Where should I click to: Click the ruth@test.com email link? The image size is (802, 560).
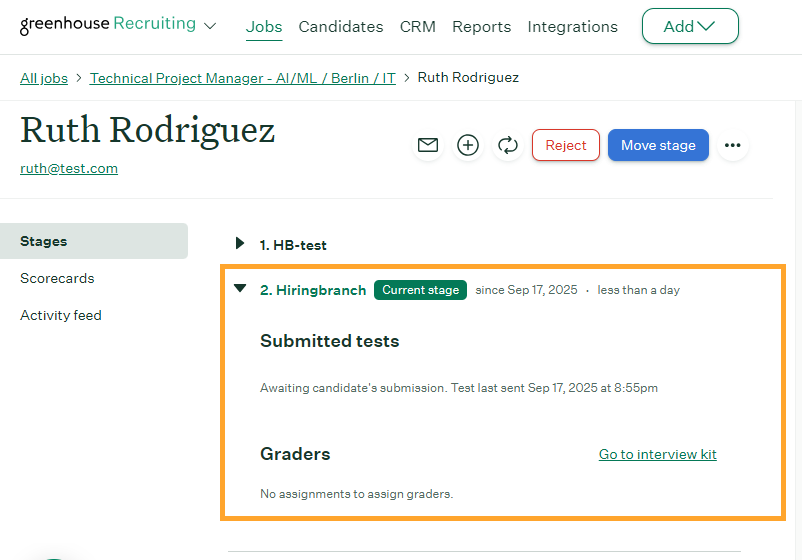point(69,168)
